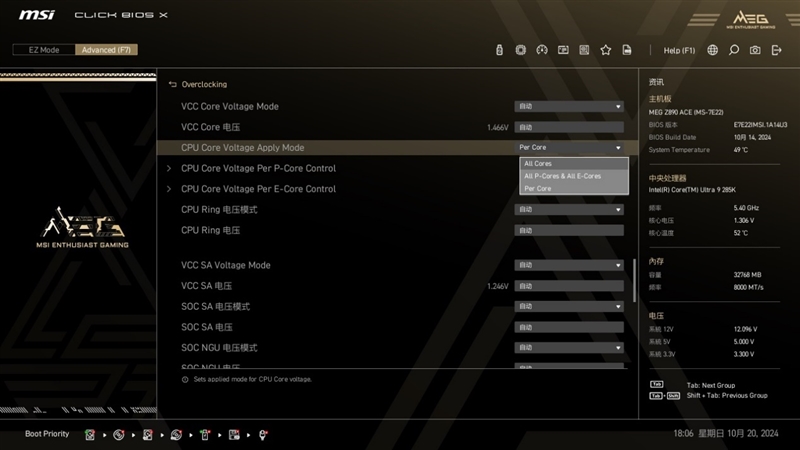Click the 1.466V VCC Core reading
Screen dimensions: 800x450
click(497, 128)
